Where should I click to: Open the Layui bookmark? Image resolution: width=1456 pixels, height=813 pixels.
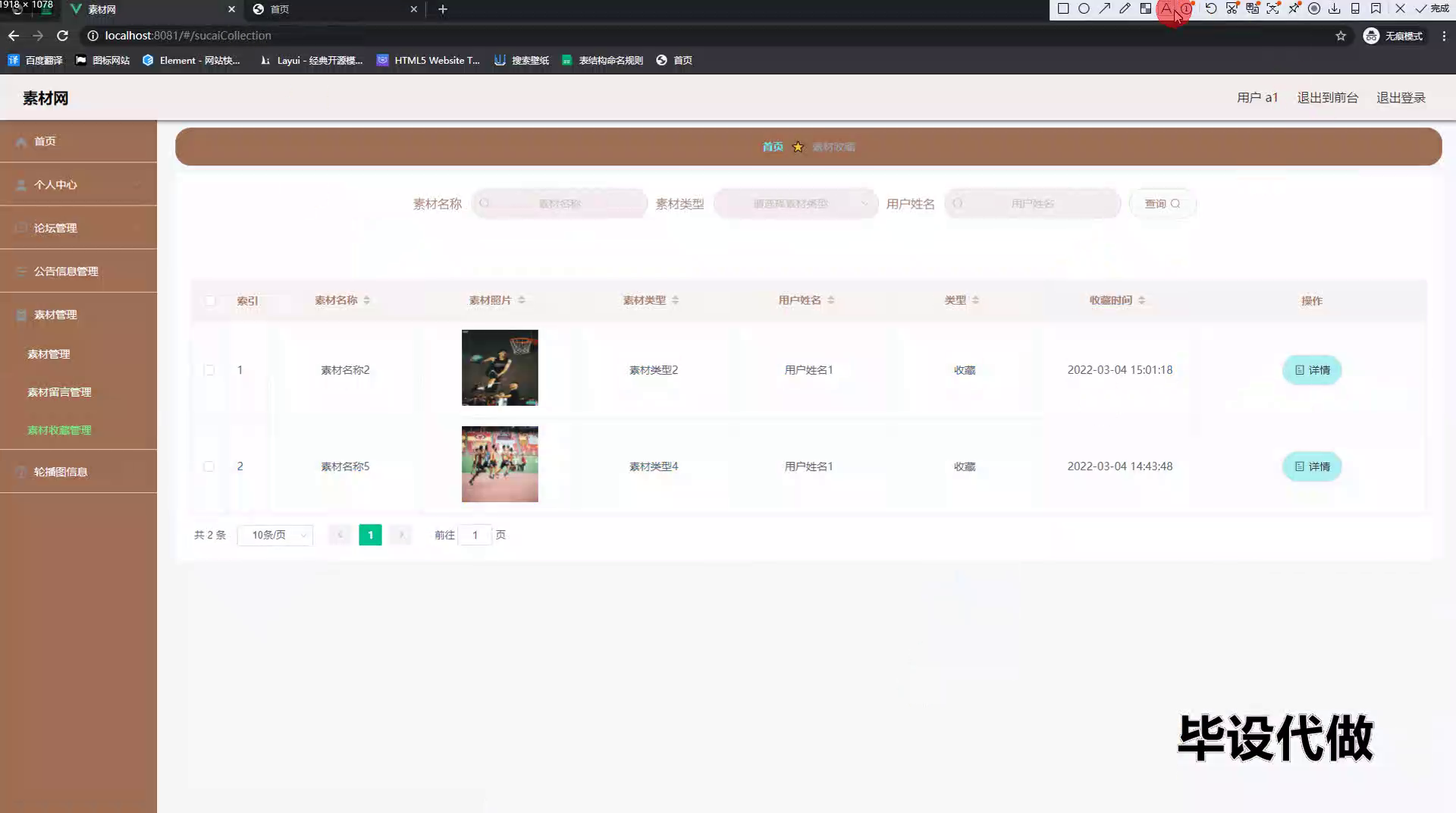[x=311, y=60]
